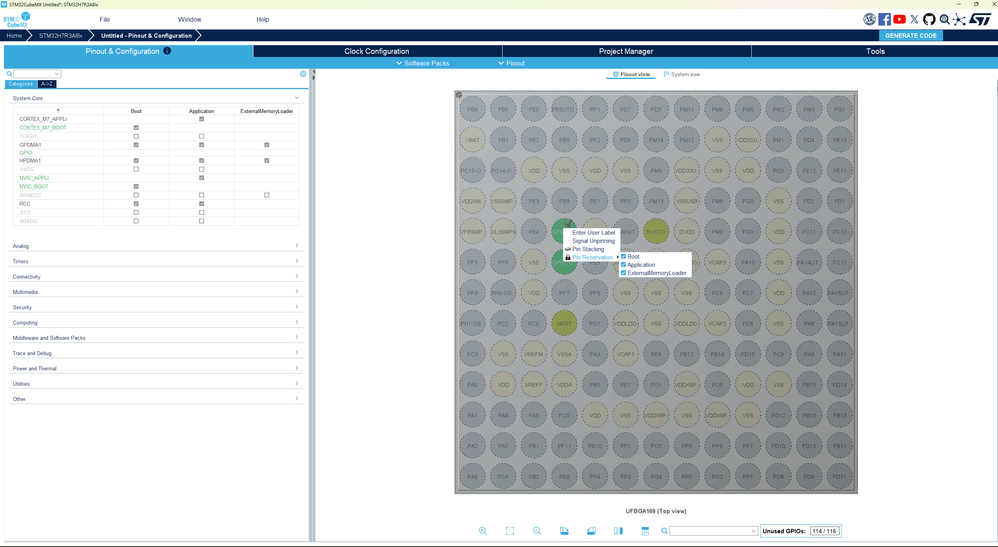Image resolution: width=998 pixels, height=547 pixels.
Task: Uncheck ExternalMemoryLoader in Pin Reservation submenu
Action: [623, 273]
